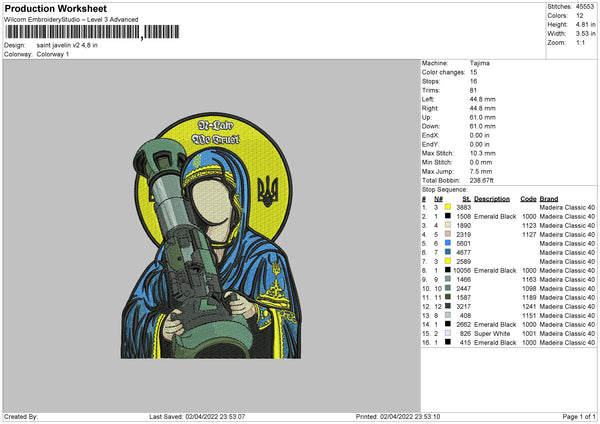Click the Up value "61.0 mm"
The height and width of the screenshot is (424, 600).
tap(483, 117)
